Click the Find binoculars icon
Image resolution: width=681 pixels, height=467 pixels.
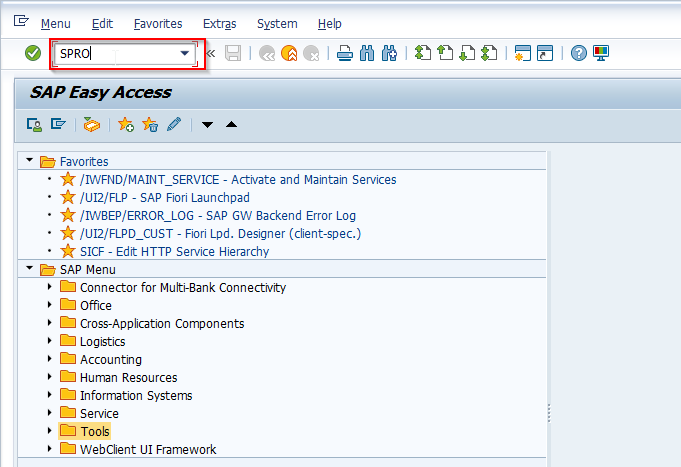[x=367, y=53]
